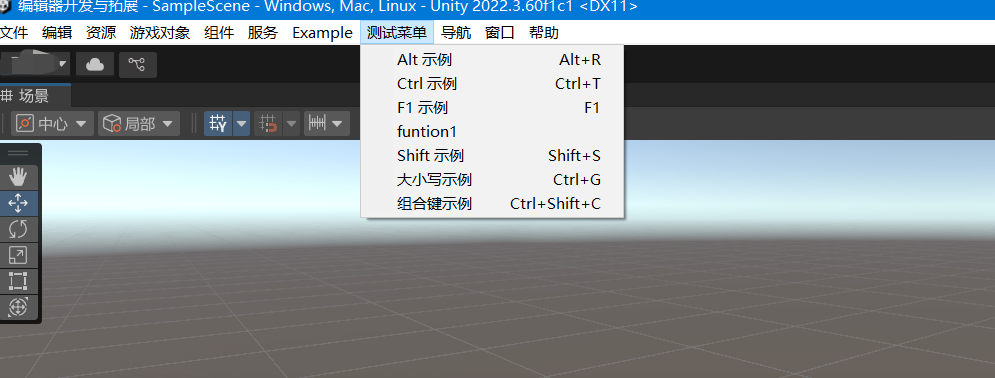Open the 局部 handle rotation dropdown
The height and width of the screenshot is (378, 995).
[x=139, y=124]
